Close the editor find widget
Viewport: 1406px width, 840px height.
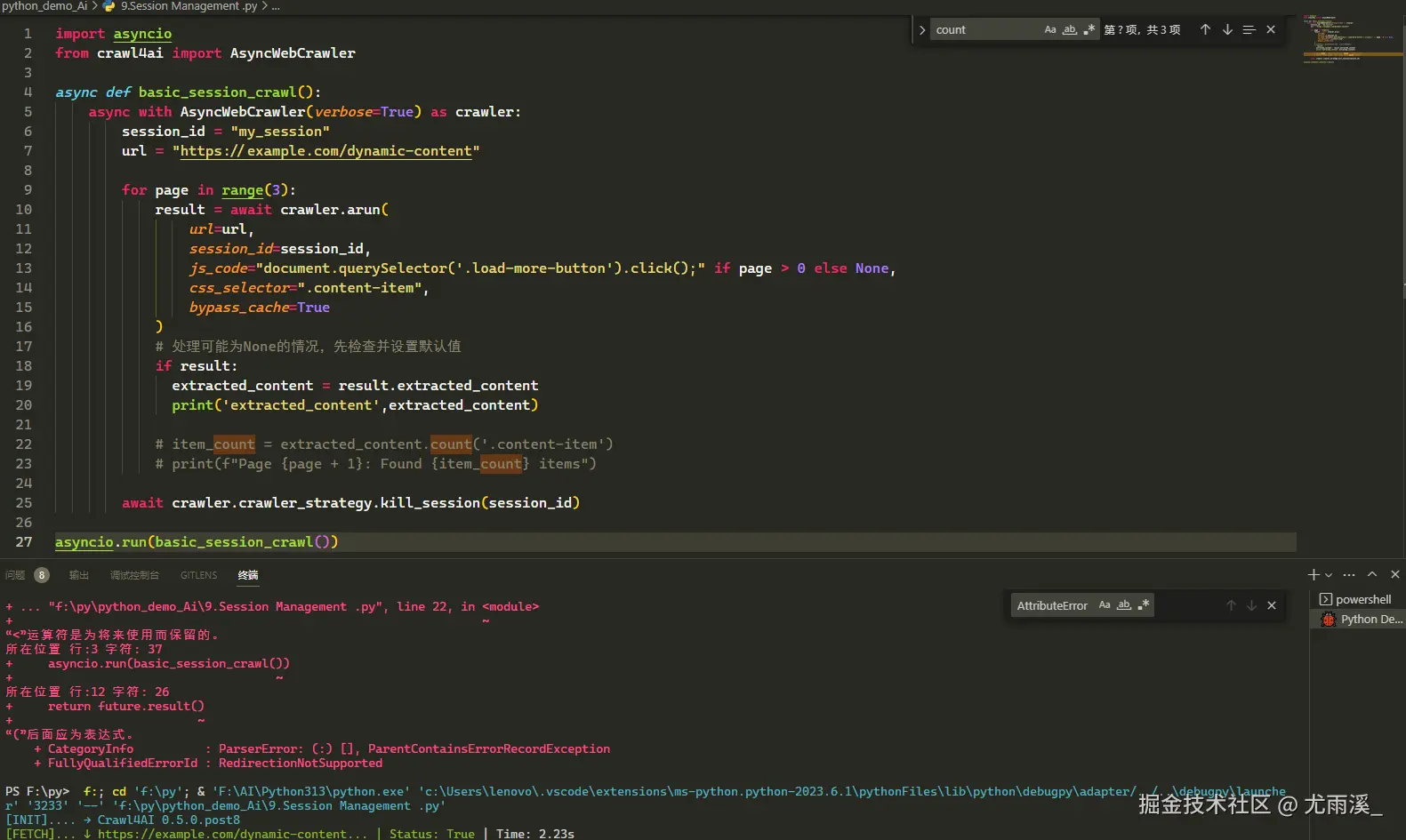(x=1271, y=29)
